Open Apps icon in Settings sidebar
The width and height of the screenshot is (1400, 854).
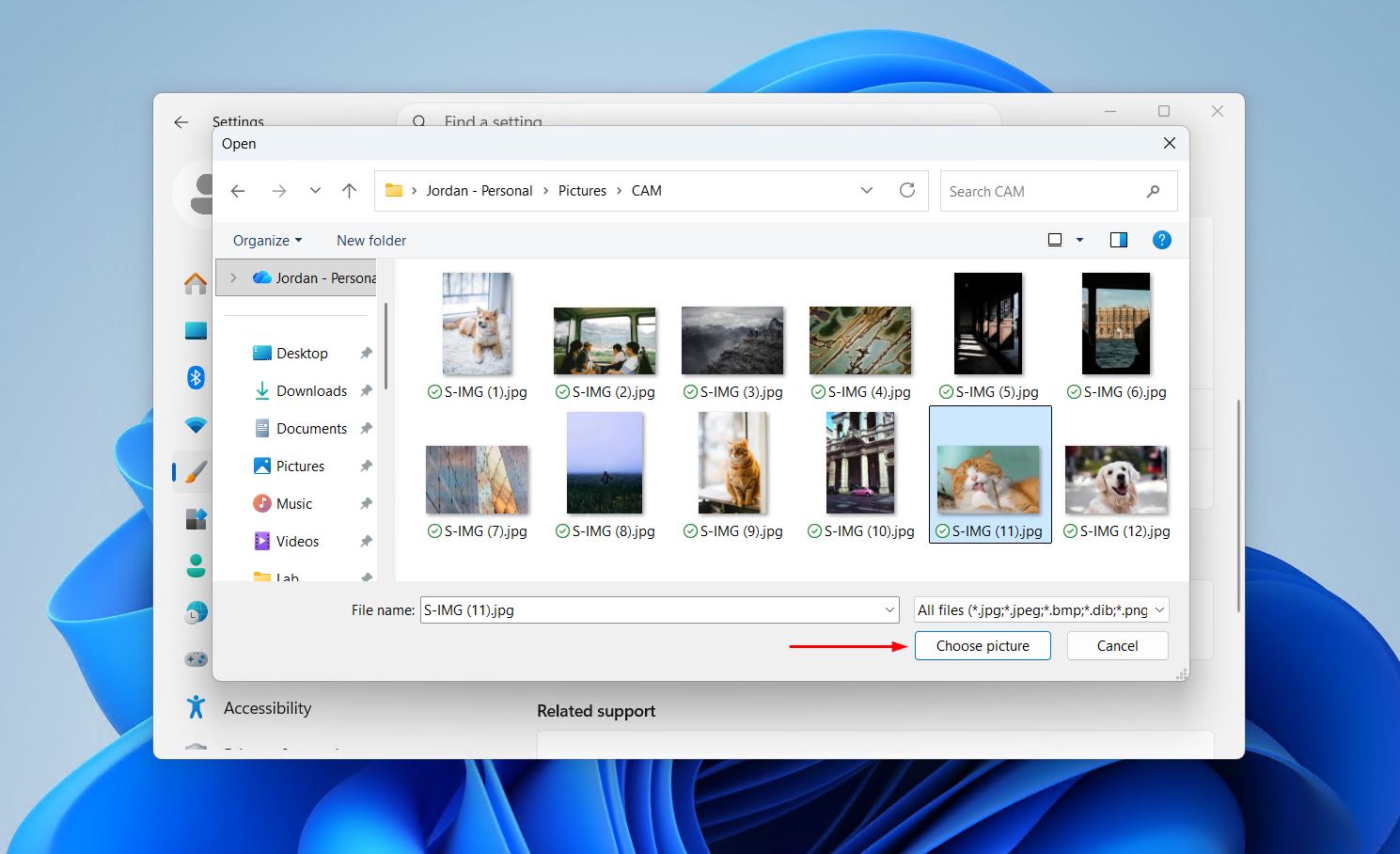(x=196, y=518)
